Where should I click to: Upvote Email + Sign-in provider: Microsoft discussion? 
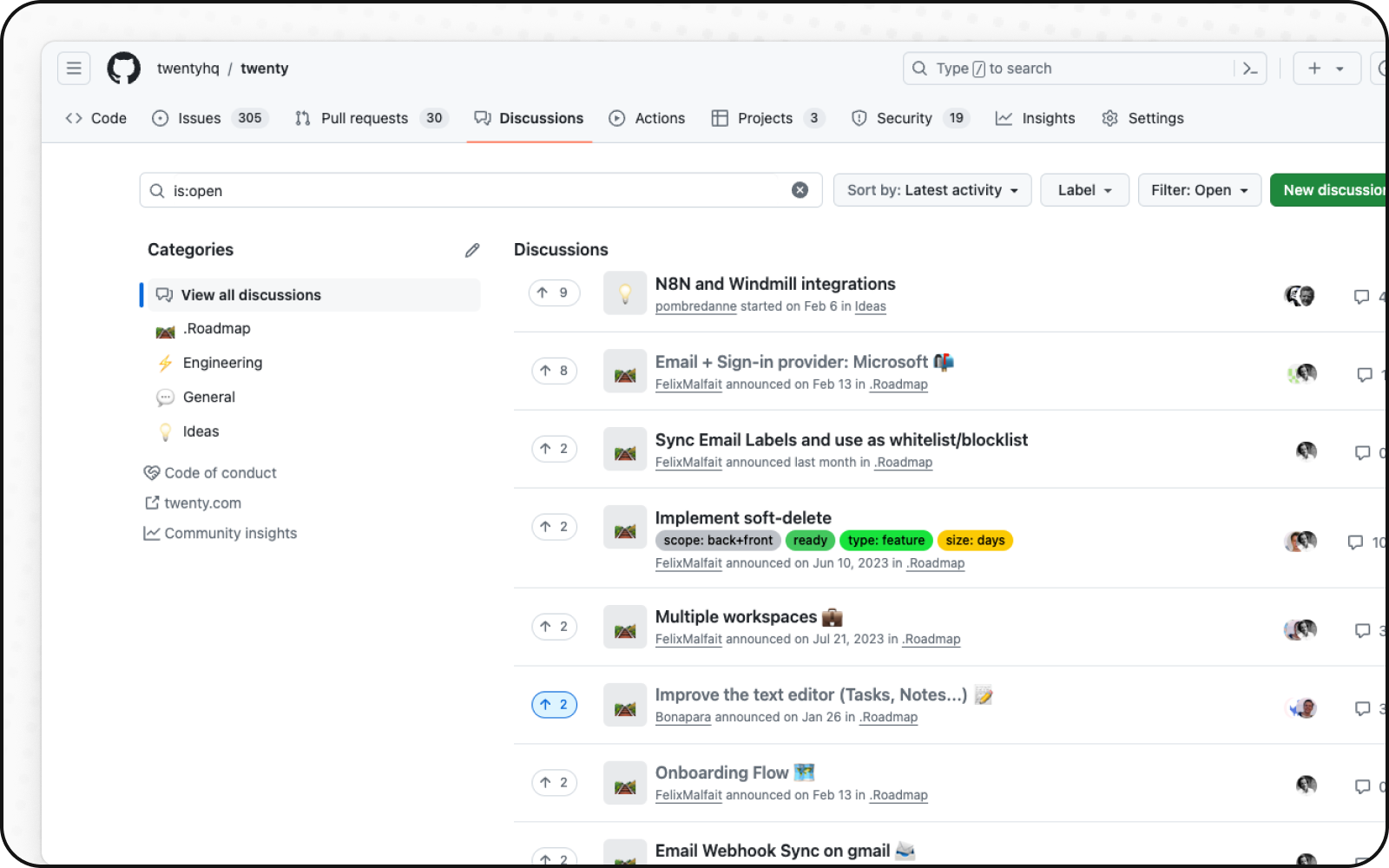point(554,372)
